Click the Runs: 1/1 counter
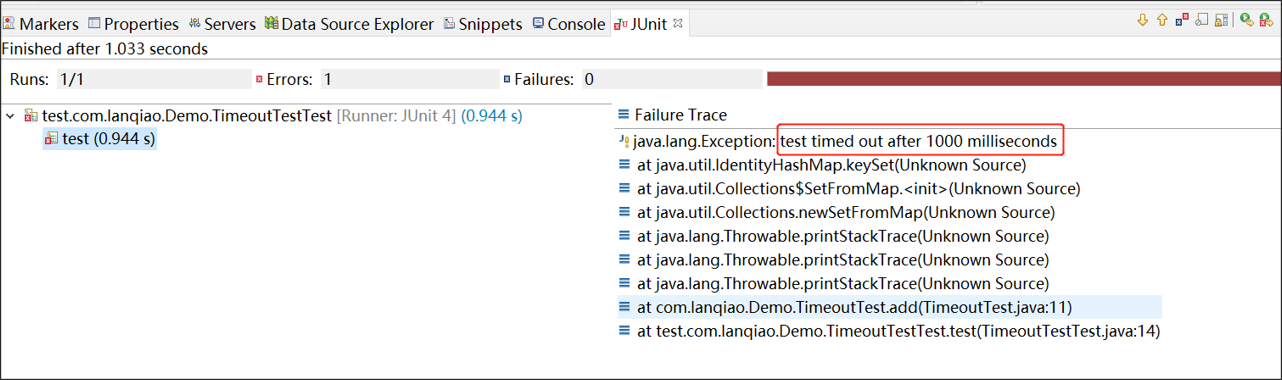 (x=130, y=79)
